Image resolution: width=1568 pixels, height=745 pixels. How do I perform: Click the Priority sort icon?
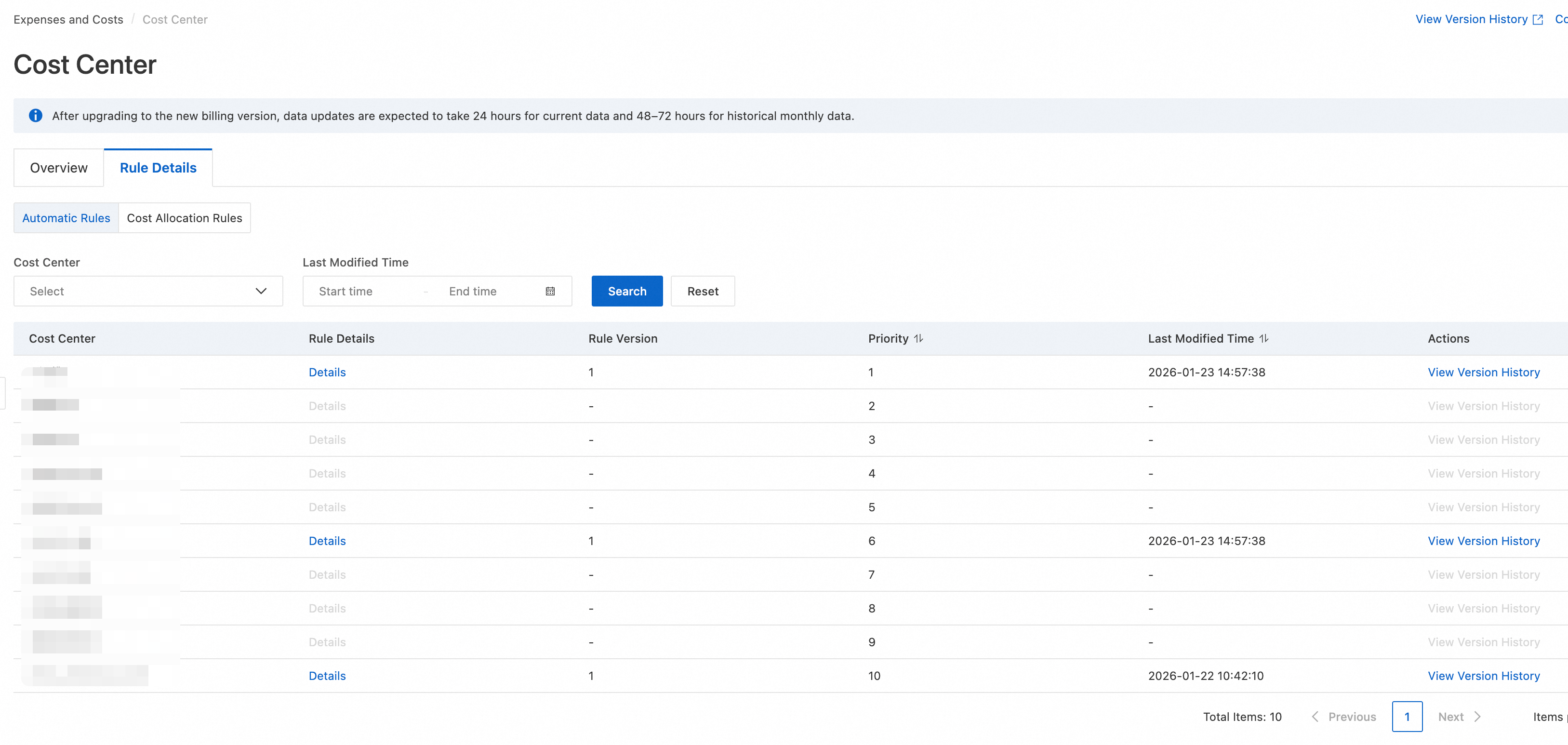(918, 338)
